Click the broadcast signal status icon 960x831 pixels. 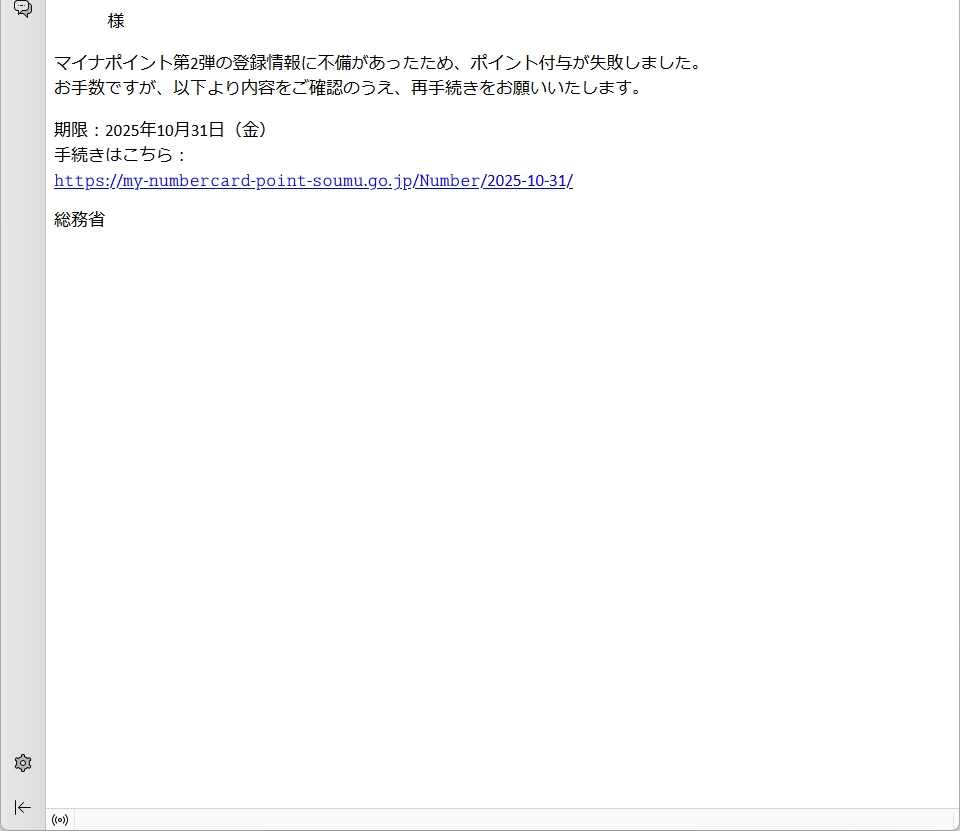click(x=60, y=820)
